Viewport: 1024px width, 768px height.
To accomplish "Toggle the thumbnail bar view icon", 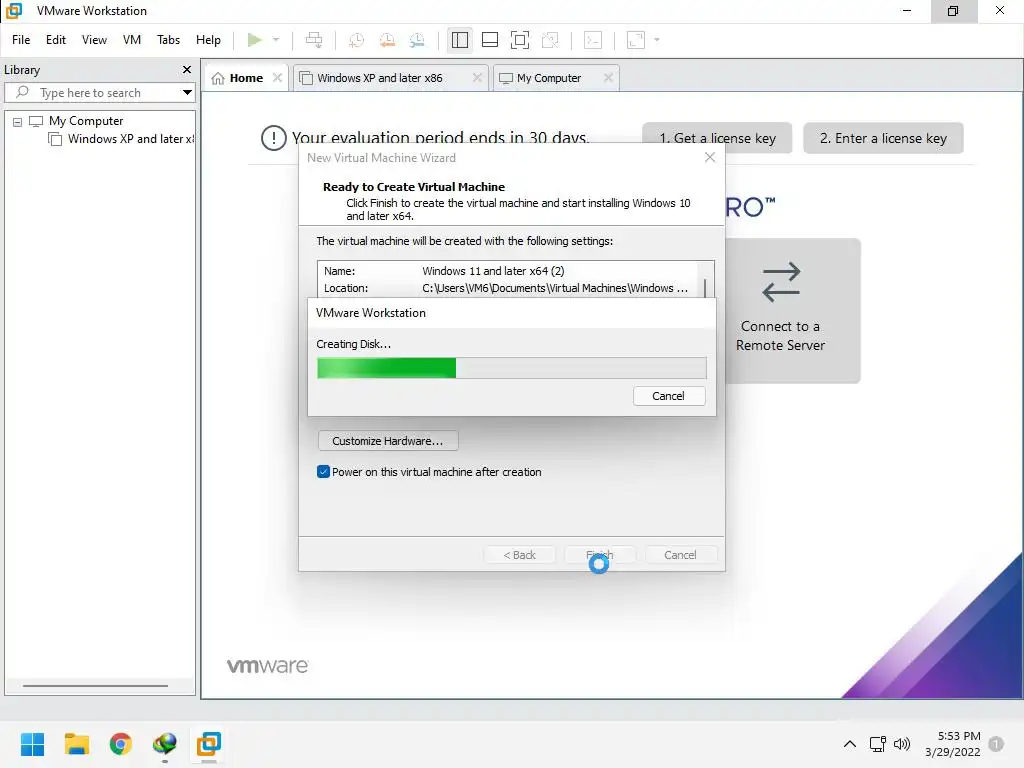I will point(490,40).
